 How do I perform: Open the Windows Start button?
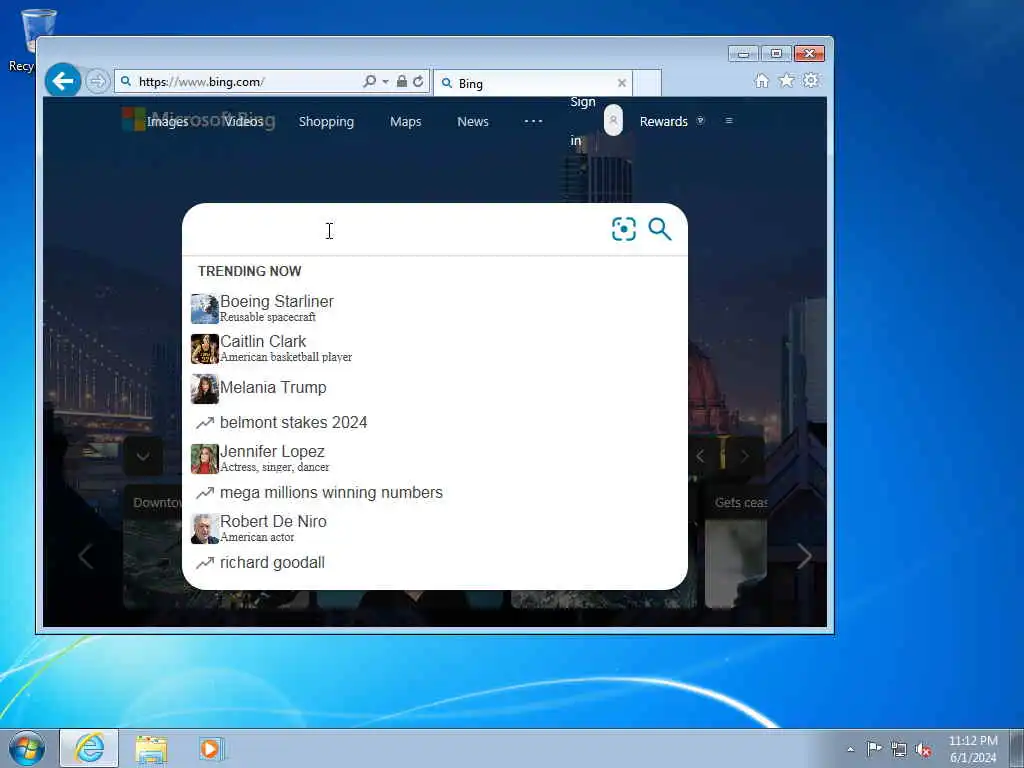[27, 748]
